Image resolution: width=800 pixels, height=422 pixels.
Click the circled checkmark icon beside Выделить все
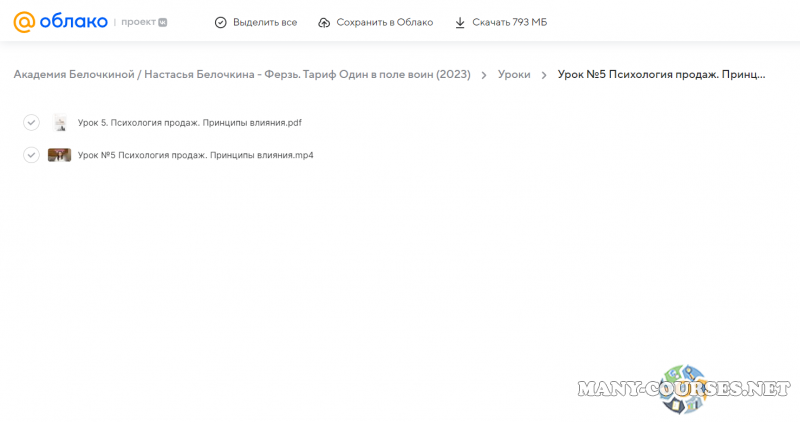coord(221,22)
